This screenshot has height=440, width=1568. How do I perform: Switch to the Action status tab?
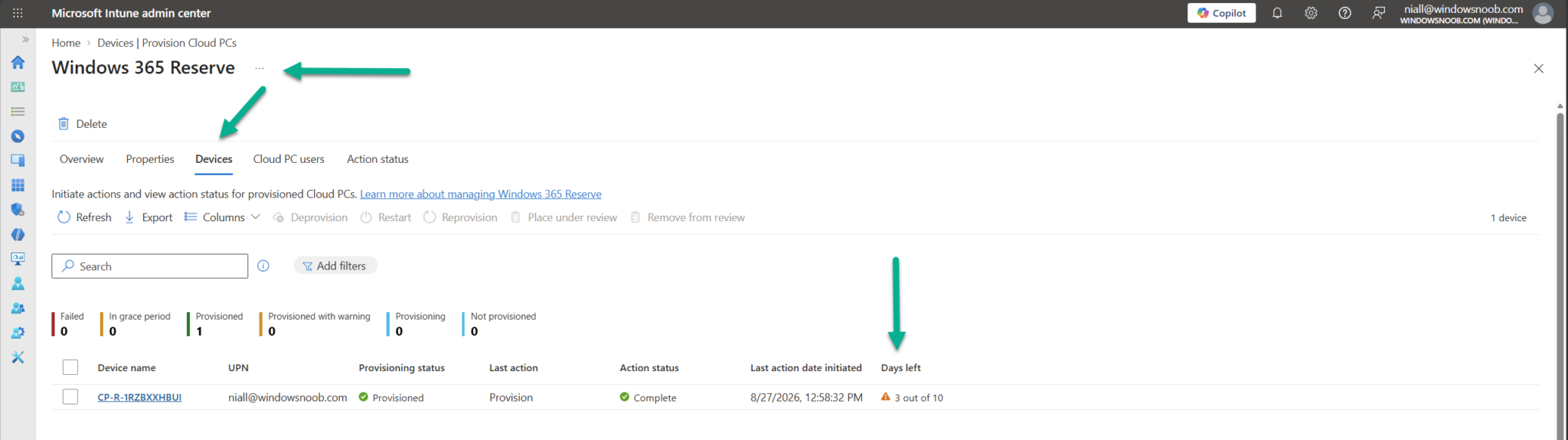point(377,159)
